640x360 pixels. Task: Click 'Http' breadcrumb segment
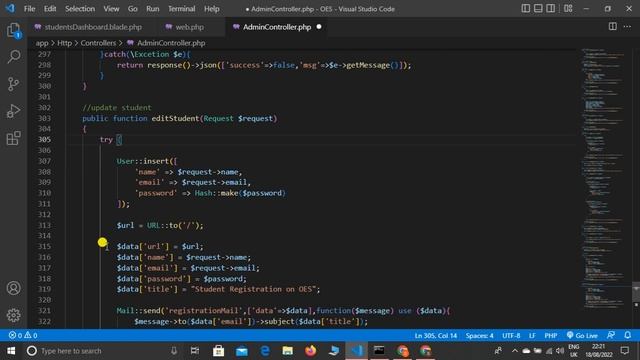pyautogui.click(x=64, y=43)
